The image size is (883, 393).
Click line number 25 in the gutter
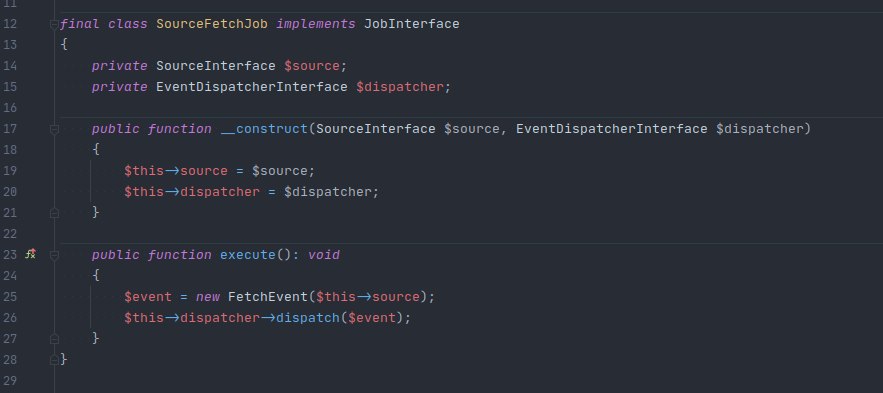[10, 297]
